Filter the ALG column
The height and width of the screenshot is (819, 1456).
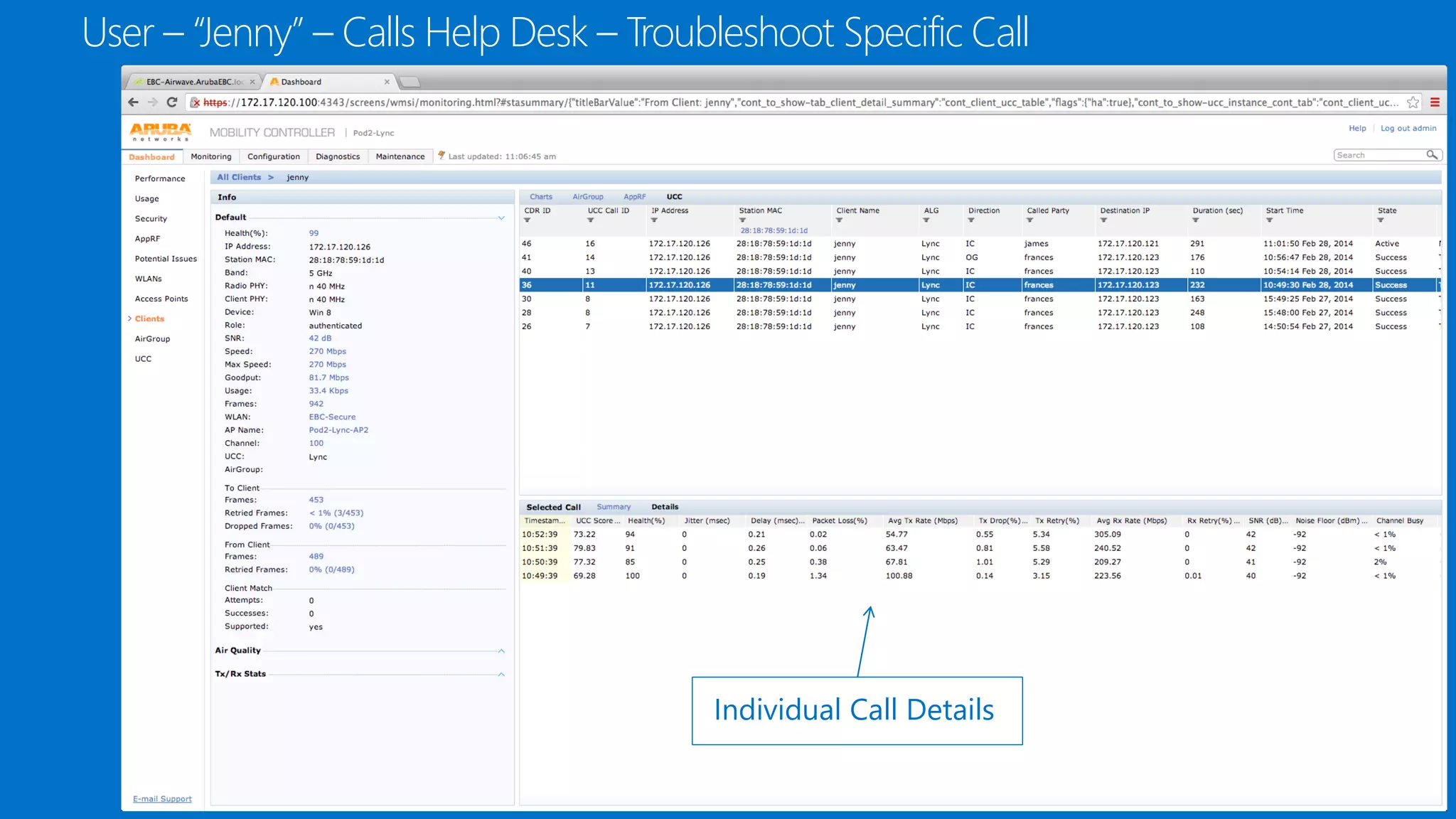coord(926,220)
